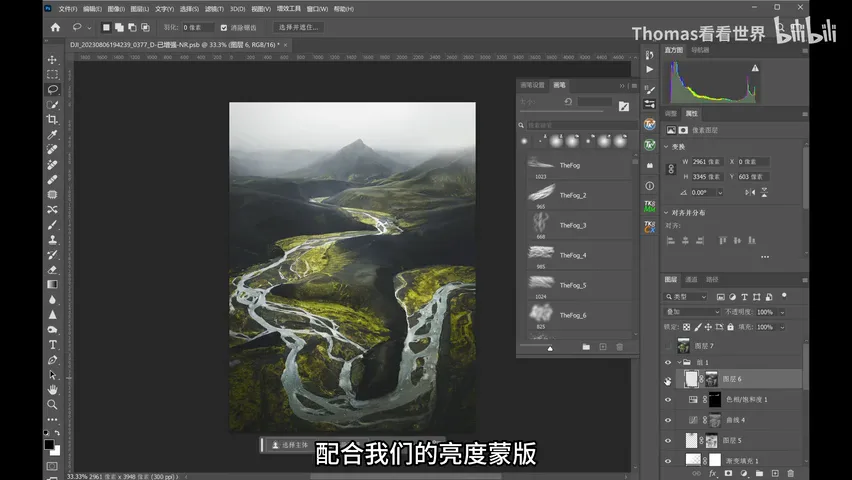This screenshot has height=480, width=852.
Task: Select the Crop tool
Action: (x=52, y=120)
